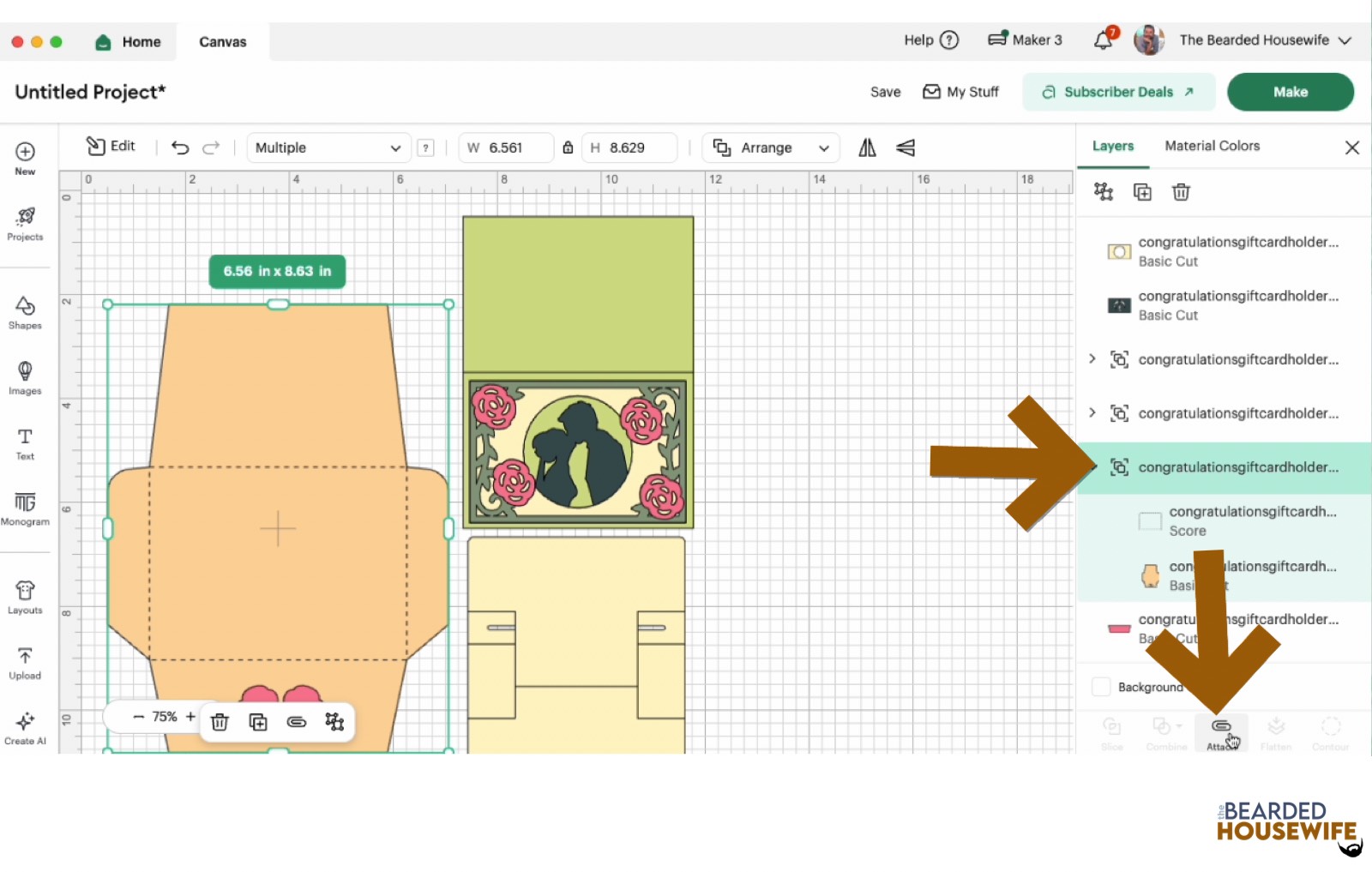
Task: Click the duplicate layer icon in Layers panel
Action: pyautogui.click(x=1142, y=192)
